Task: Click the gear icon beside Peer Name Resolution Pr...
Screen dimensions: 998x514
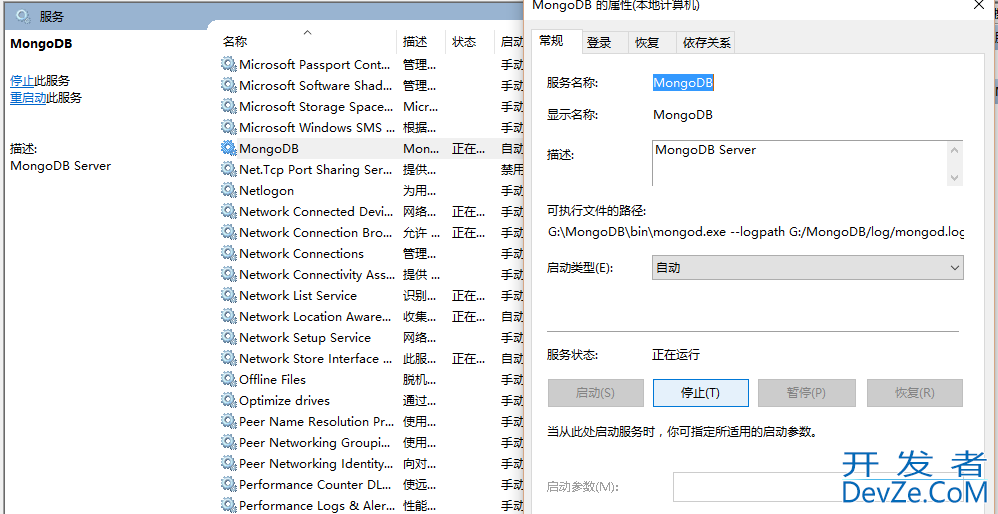Action: (228, 421)
